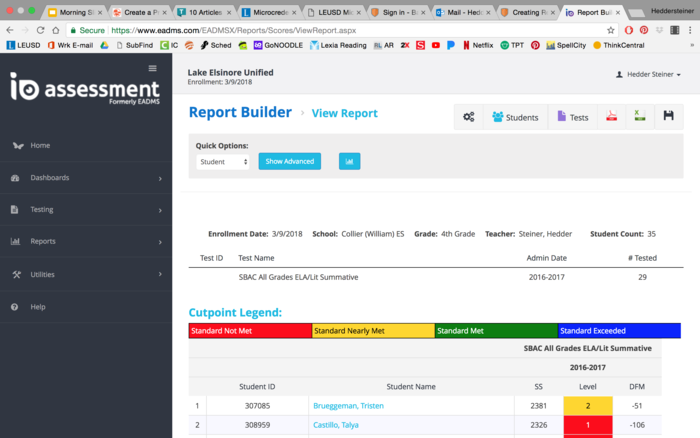Save report with floppy disk icon

[x=668, y=117]
